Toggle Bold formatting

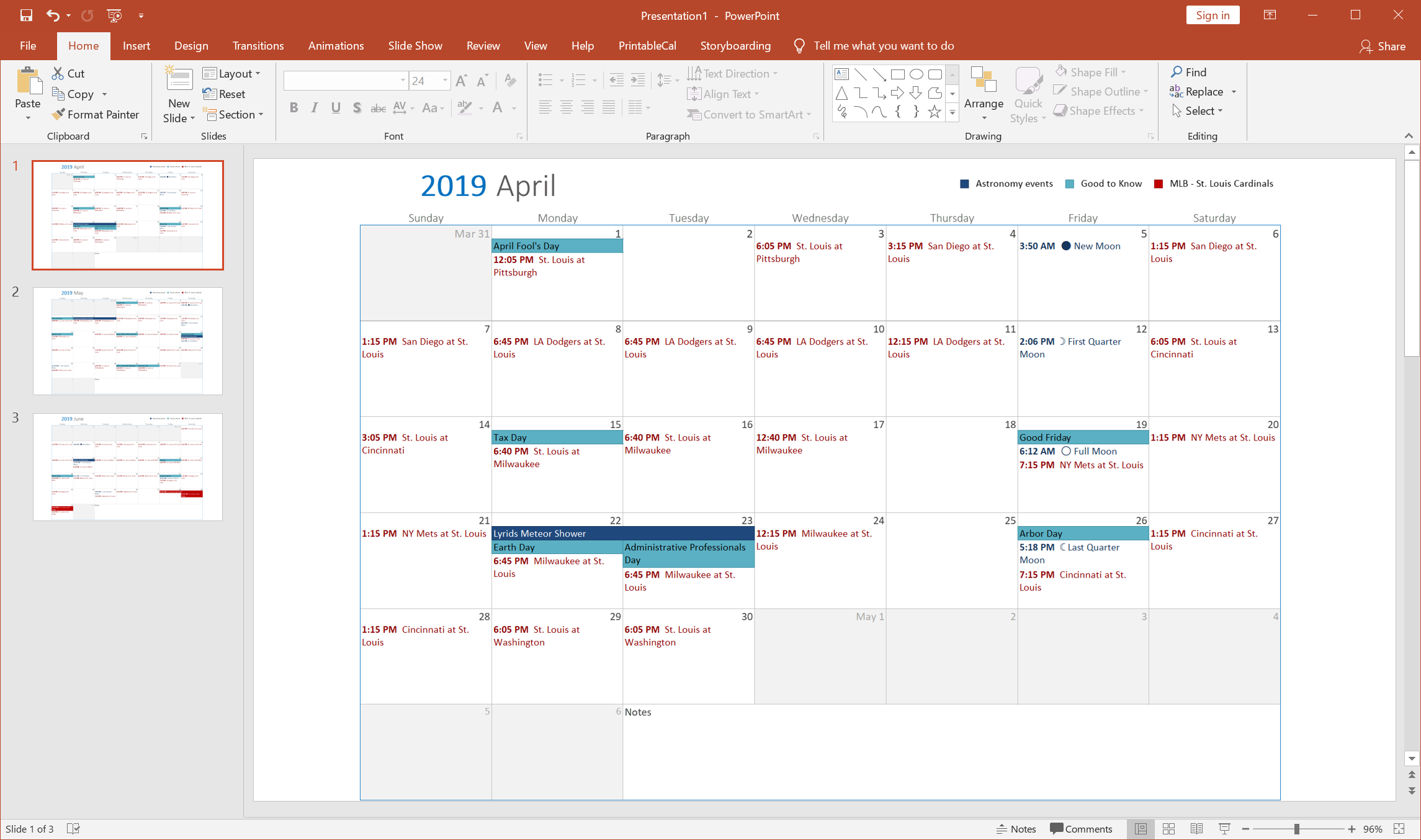tap(294, 108)
